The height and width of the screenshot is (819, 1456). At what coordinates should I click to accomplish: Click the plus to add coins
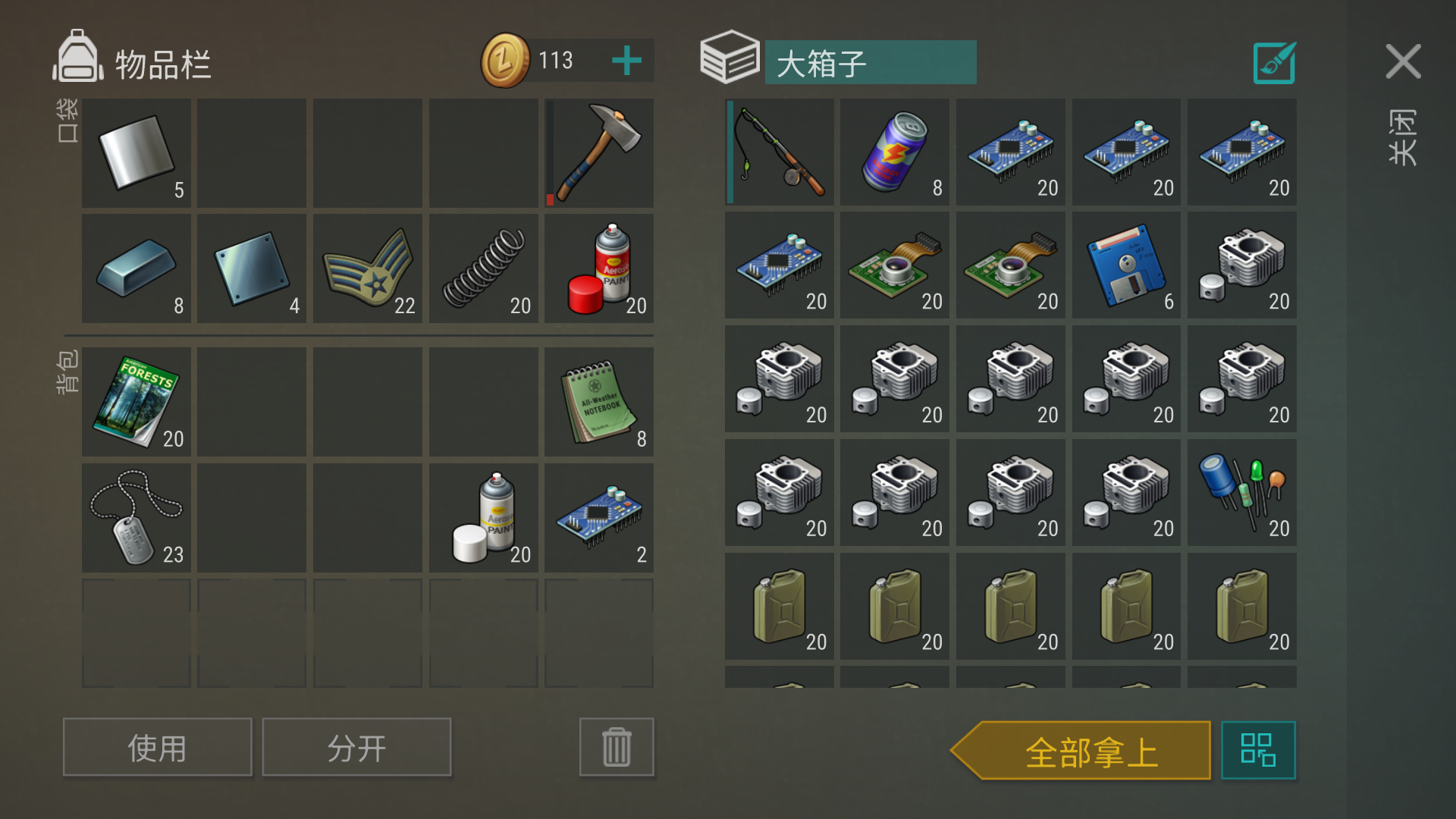tap(626, 61)
